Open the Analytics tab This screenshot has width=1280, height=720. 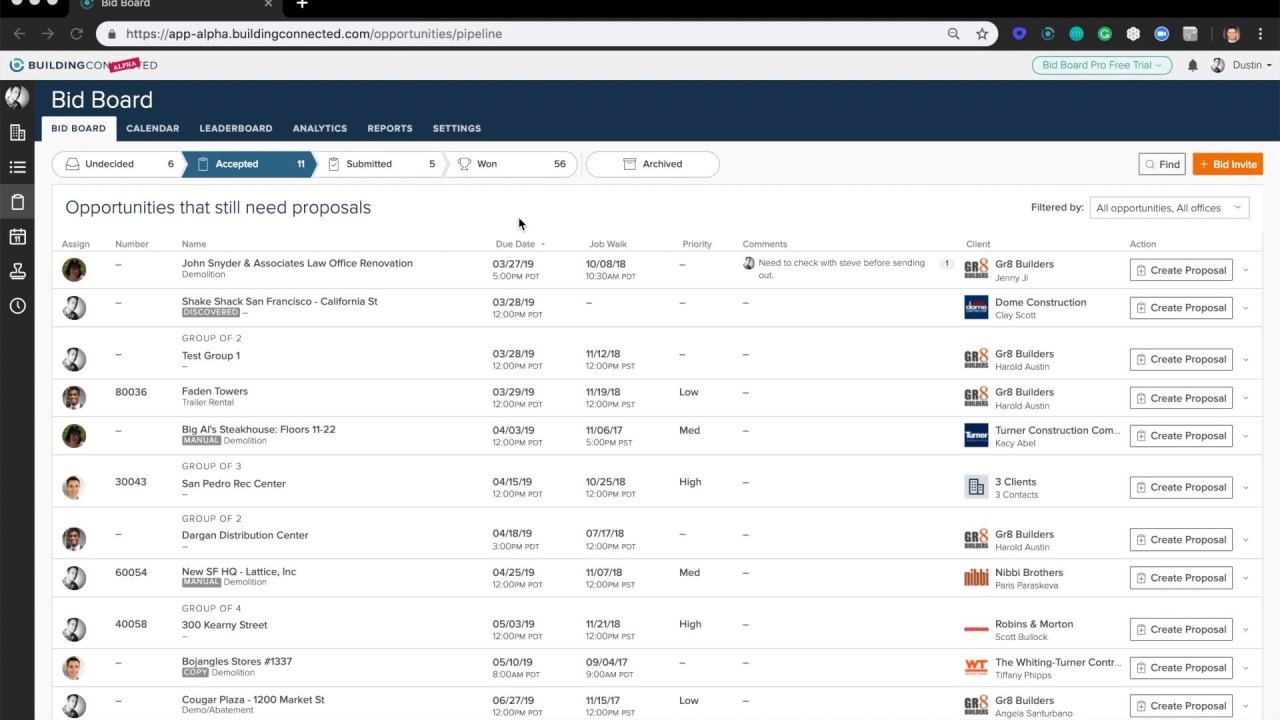pos(320,128)
